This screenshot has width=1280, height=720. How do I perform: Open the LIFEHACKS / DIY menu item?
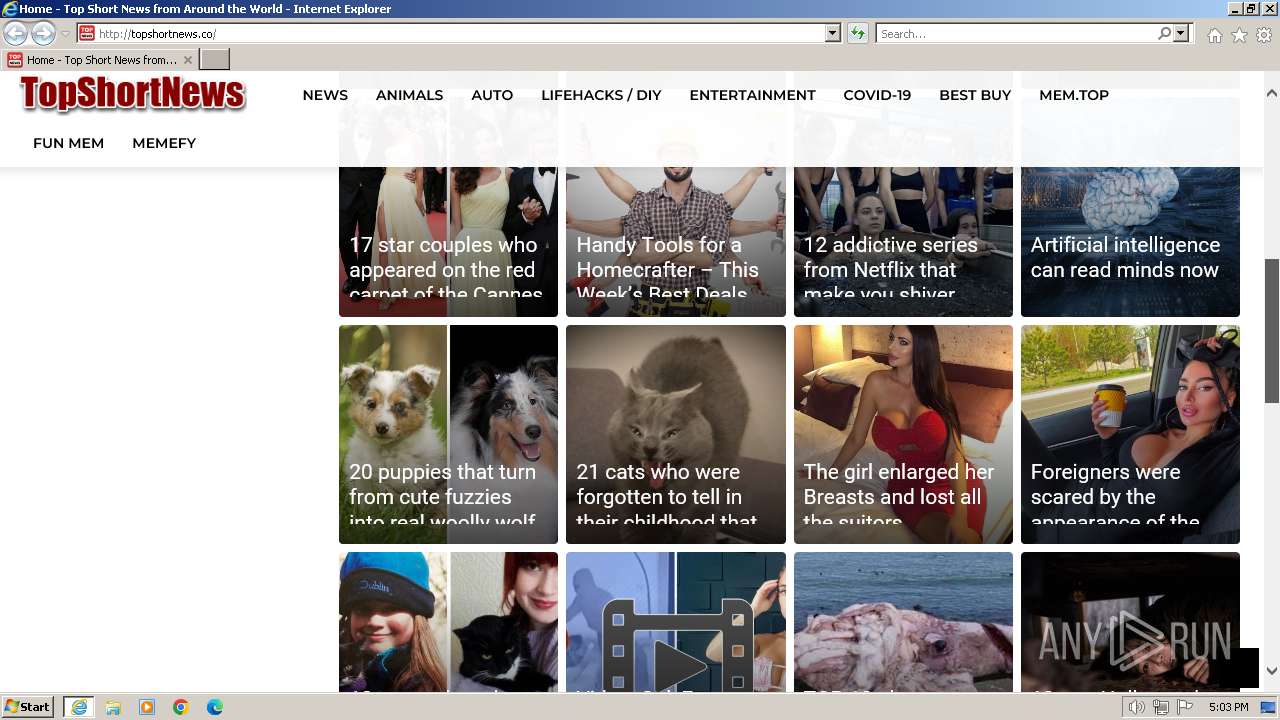coord(601,95)
